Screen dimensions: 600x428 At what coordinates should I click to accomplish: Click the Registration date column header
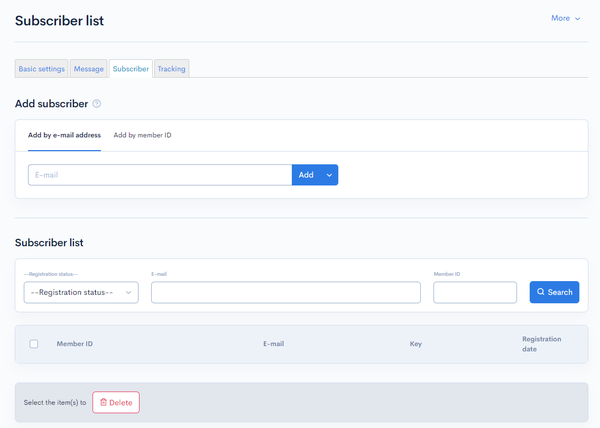coord(541,344)
